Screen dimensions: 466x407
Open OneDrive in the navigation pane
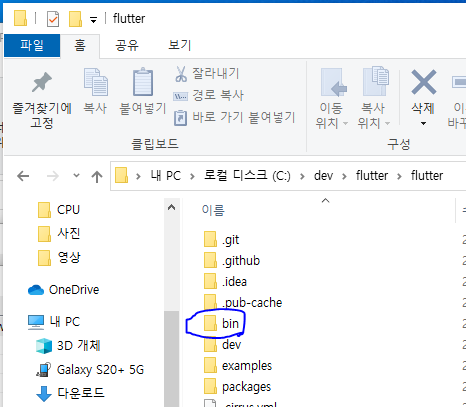tap(63, 290)
